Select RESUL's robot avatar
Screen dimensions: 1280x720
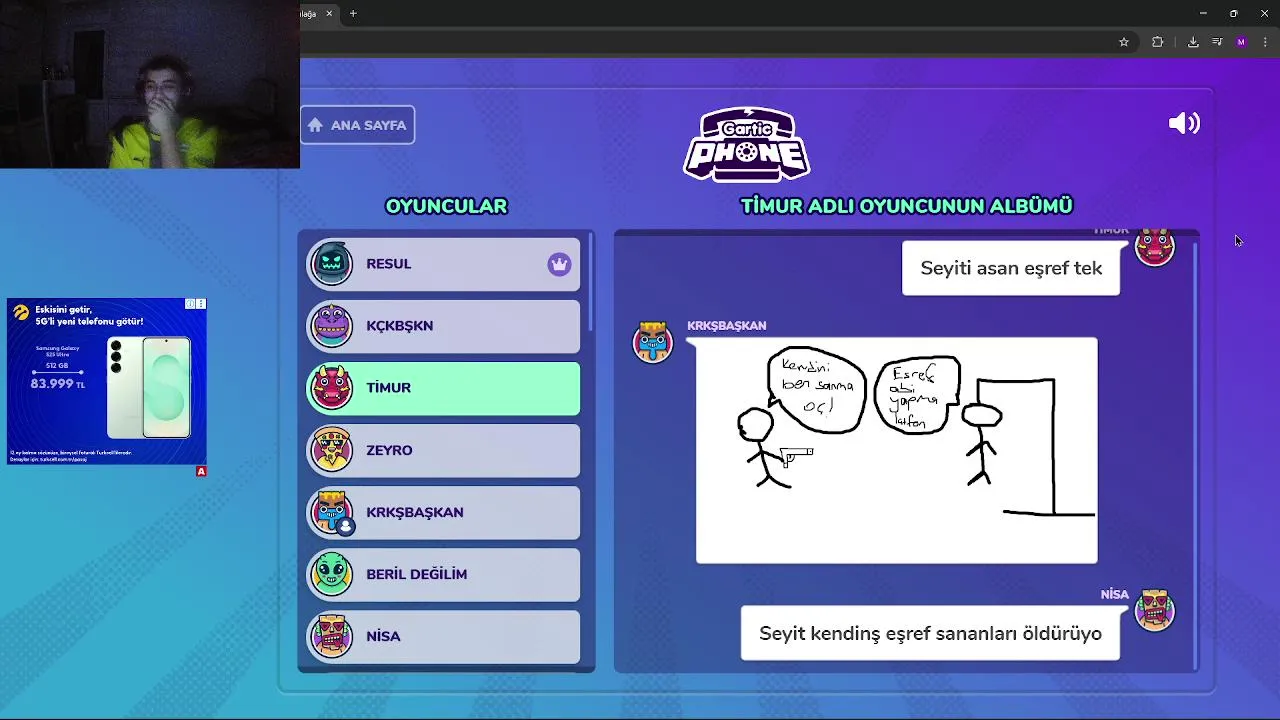[x=332, y=264]
